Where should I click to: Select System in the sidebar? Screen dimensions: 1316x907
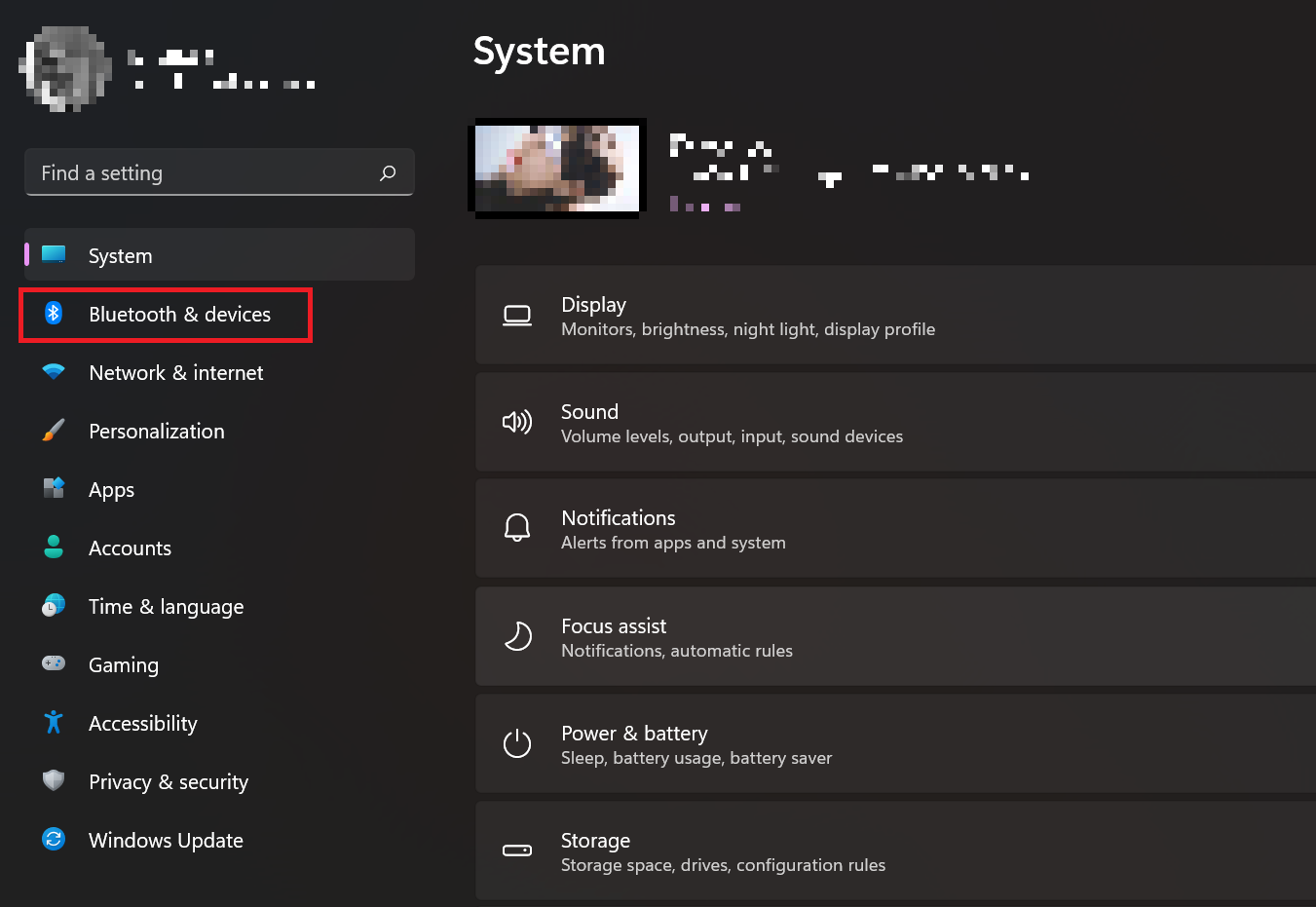tap(220, 255)
